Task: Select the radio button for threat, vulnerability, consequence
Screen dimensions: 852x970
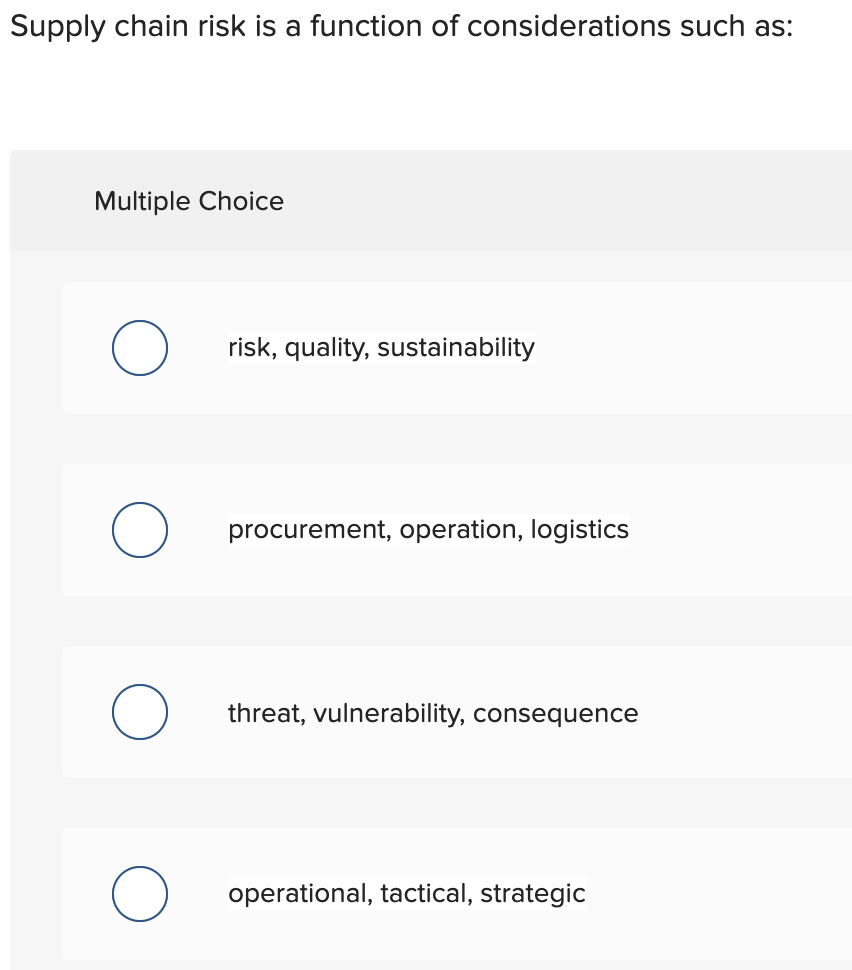Action: 139,711
